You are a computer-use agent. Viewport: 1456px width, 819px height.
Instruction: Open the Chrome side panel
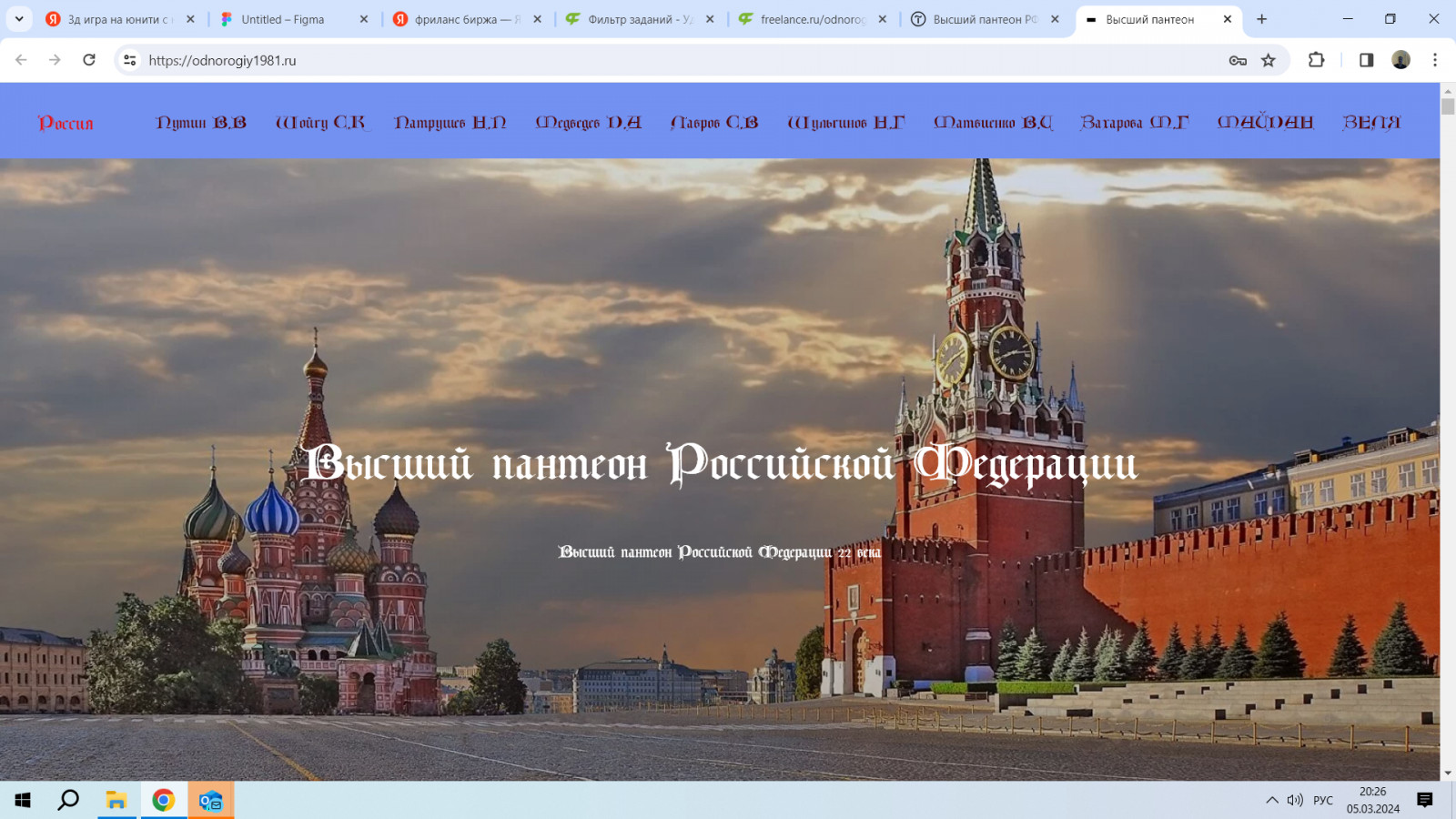click(1366, 60)
